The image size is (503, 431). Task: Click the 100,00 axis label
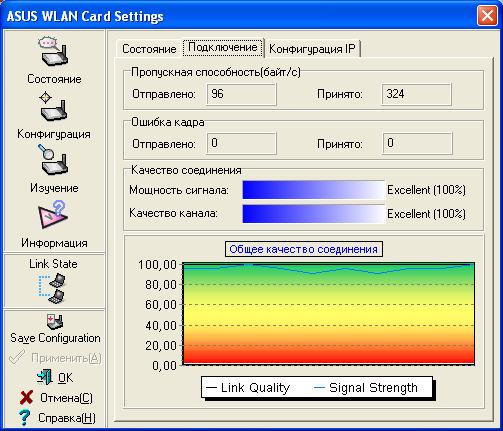157,265
